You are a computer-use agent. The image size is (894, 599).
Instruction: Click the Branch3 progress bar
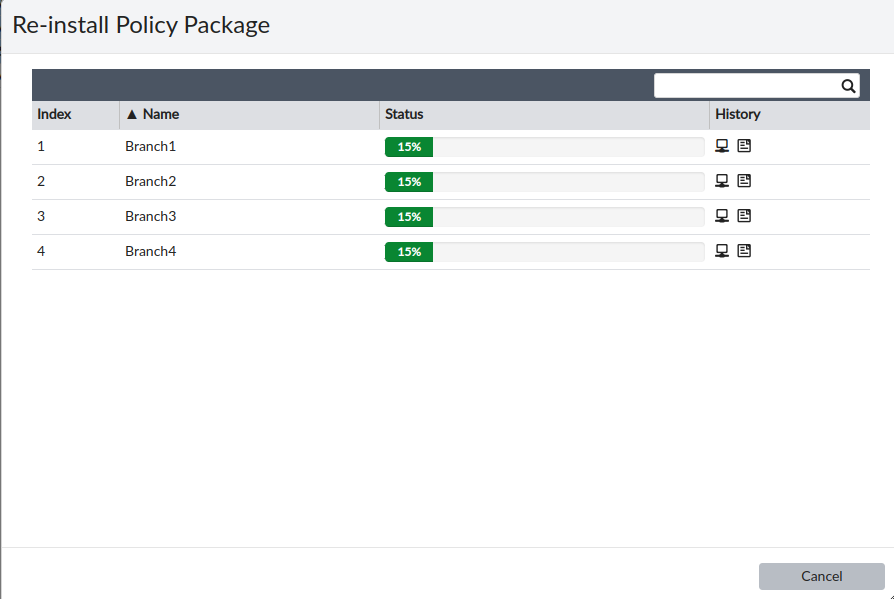tap(545, 217)
